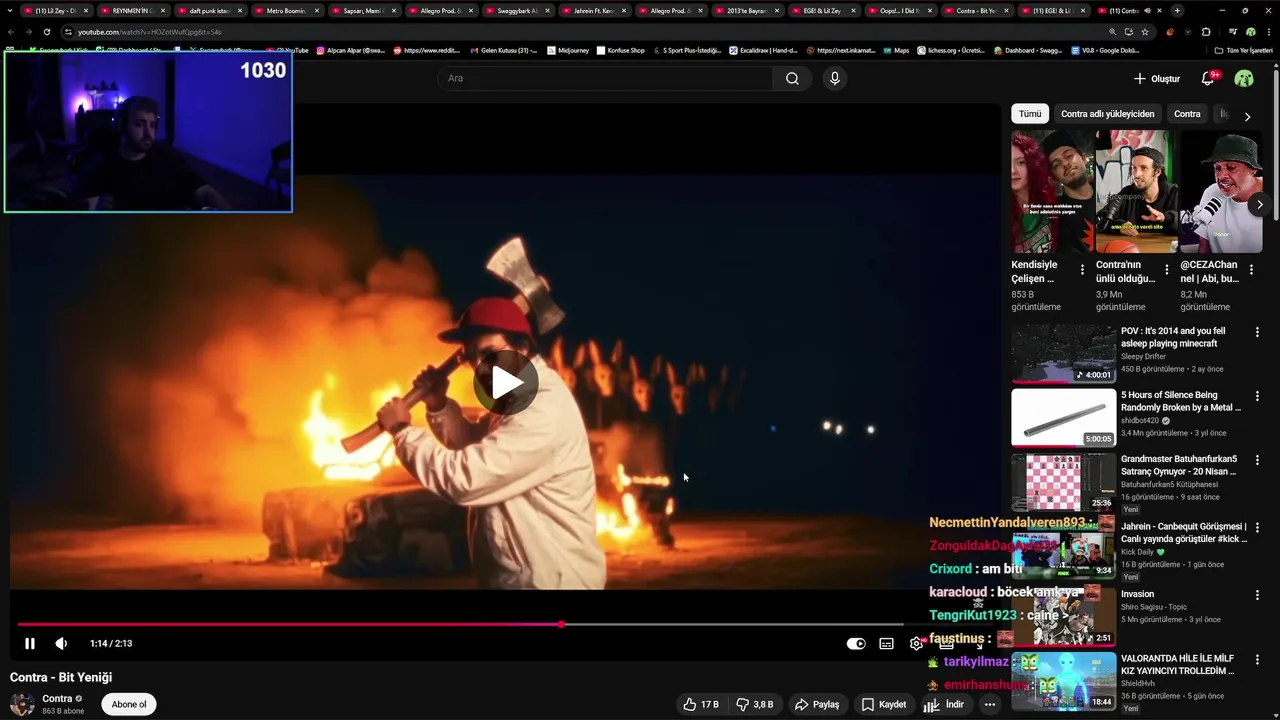Open the Gelen Kutusu Gmail bookmark
Screen dimensions: 1280x720
click(503, 50)
